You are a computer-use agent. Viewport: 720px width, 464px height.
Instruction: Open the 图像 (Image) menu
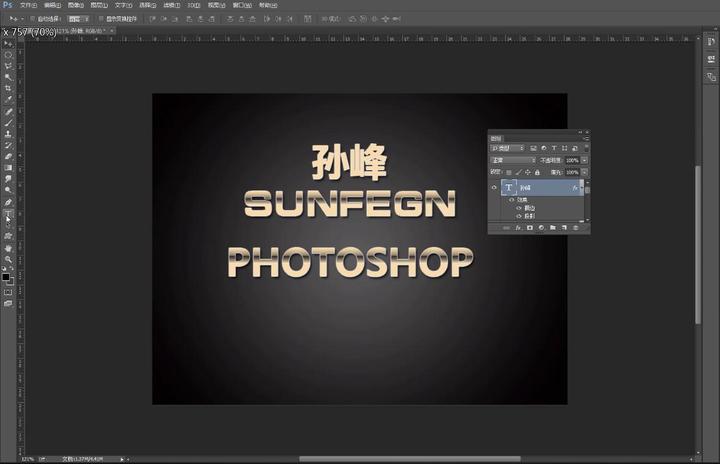tap(76, 5)
